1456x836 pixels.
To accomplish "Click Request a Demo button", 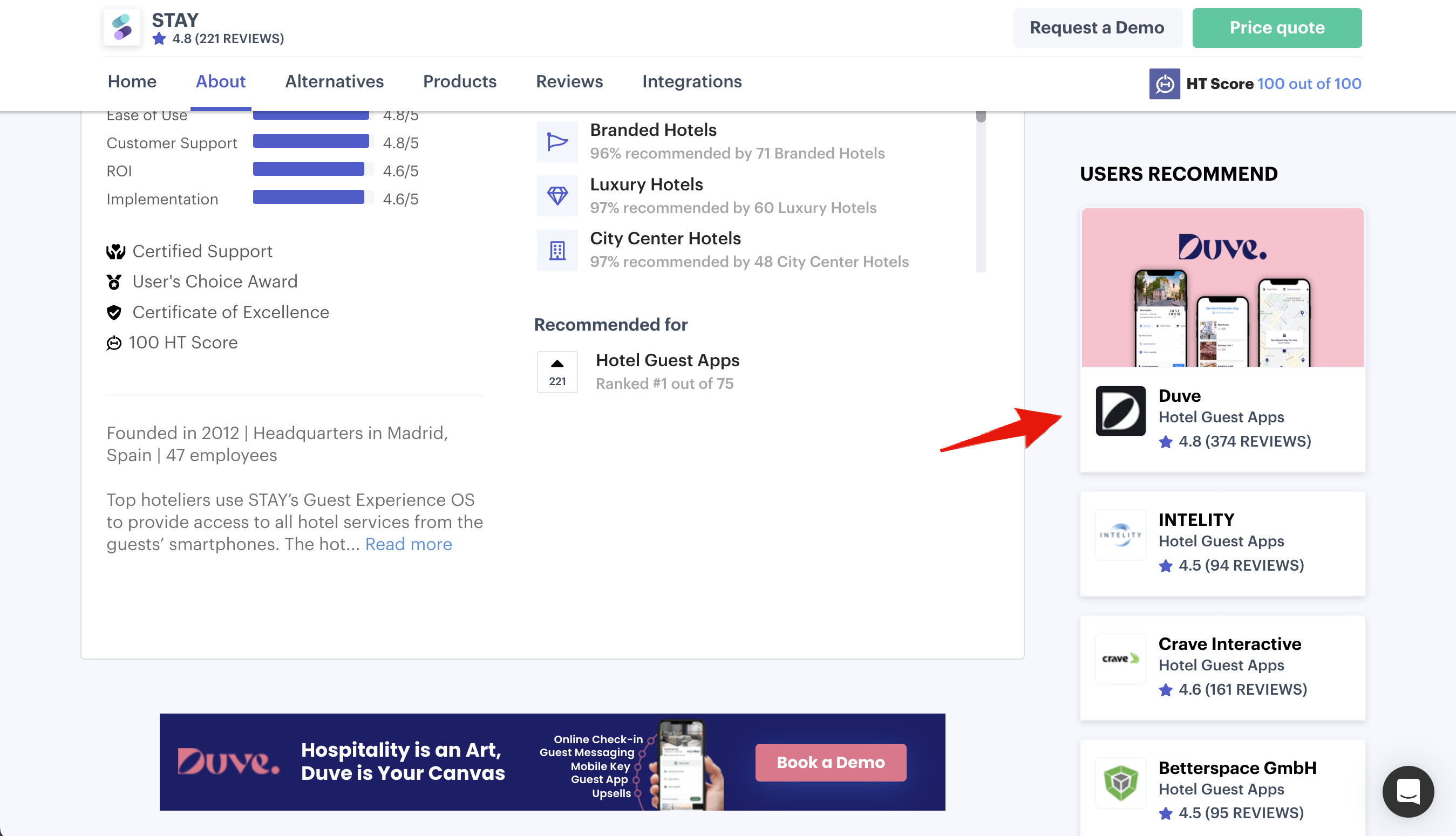I will pos(1097,28).
